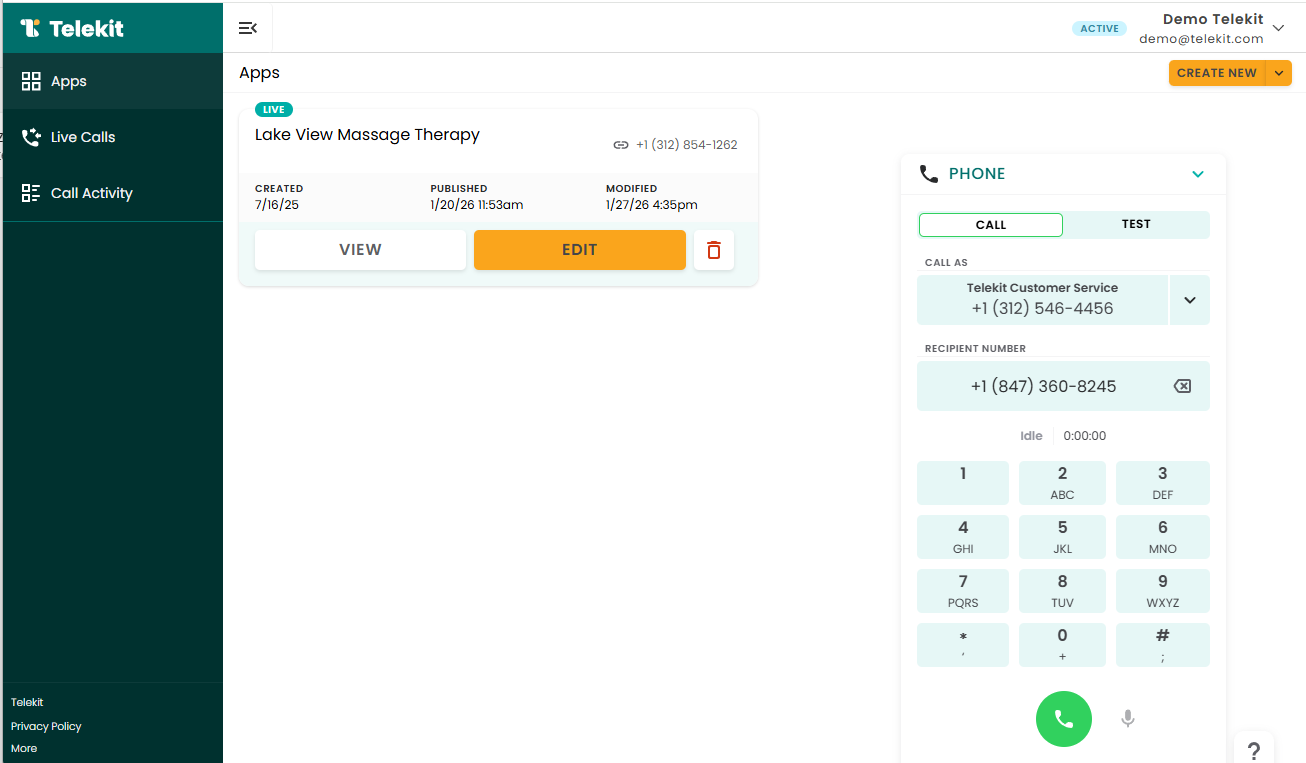This screenshot has height=763, width=1306.
Task: Open the Call As caller ID dropdown arrow
Action: click(x=1190, y=300)
